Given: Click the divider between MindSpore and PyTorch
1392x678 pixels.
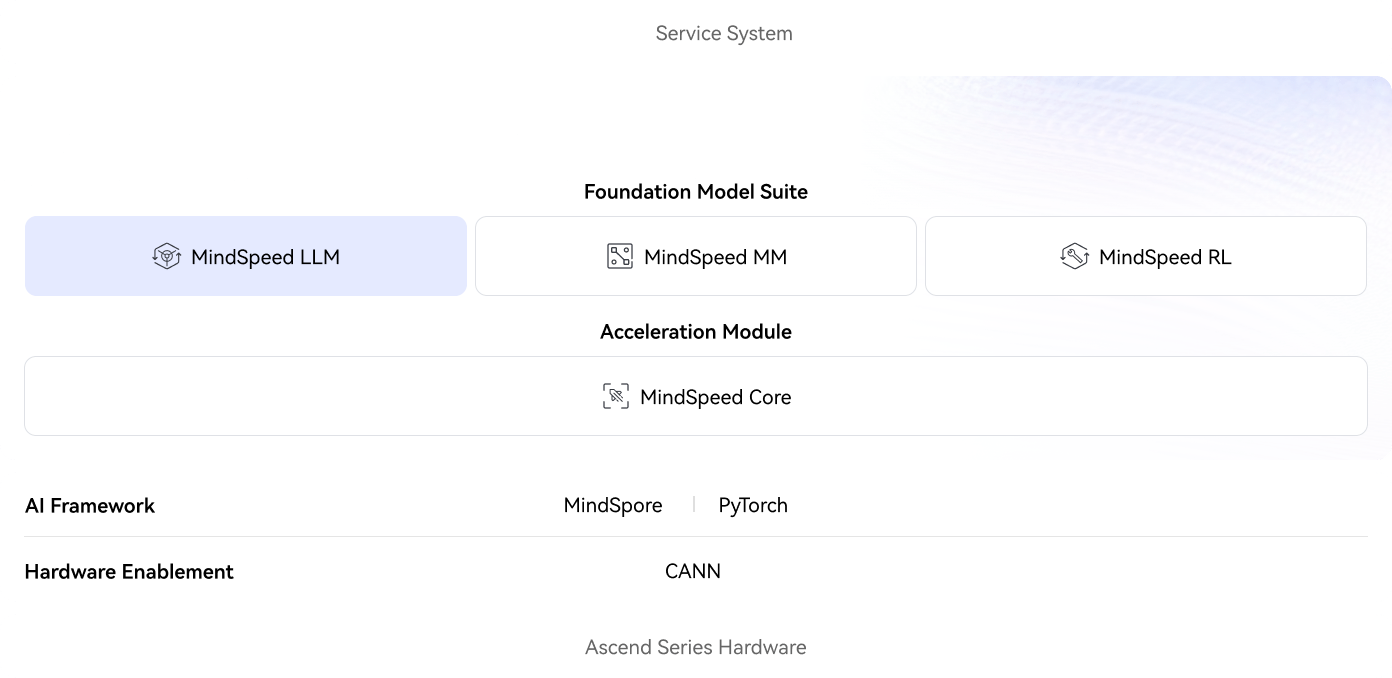Looking at the screenshot, I should coord(693,505).
